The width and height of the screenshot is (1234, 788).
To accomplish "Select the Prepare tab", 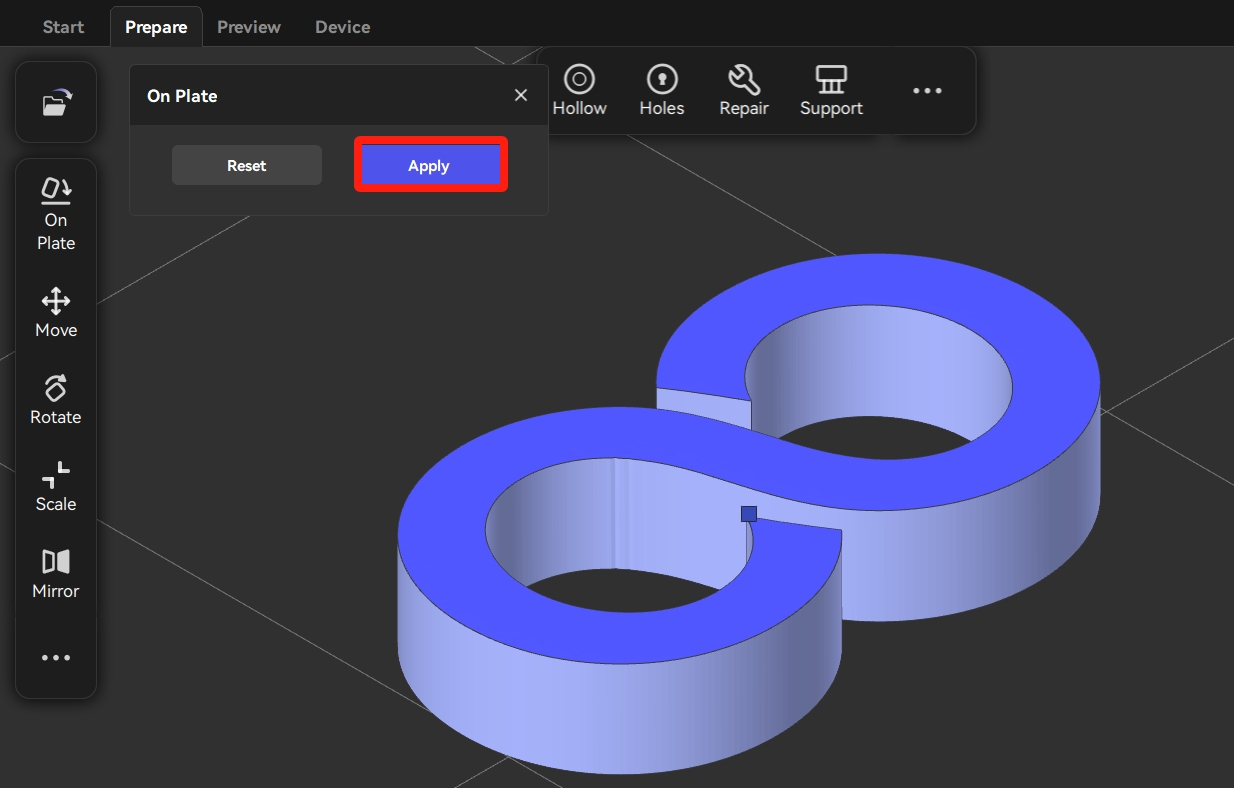I will (156, 27).
